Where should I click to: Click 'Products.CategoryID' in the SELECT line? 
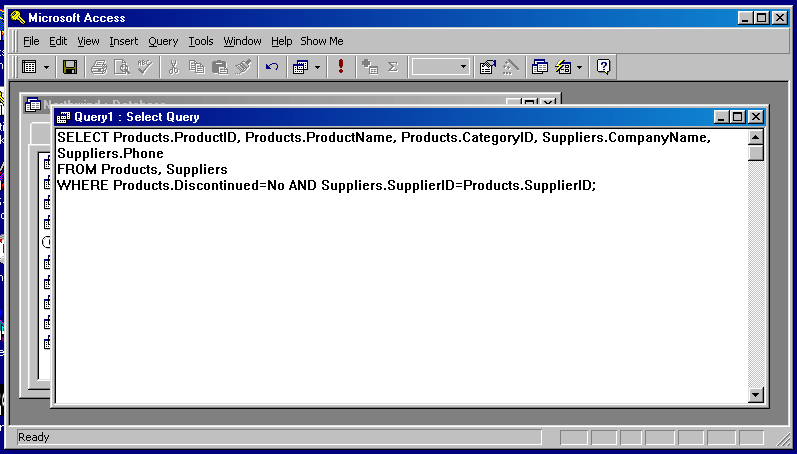[466, 138]
